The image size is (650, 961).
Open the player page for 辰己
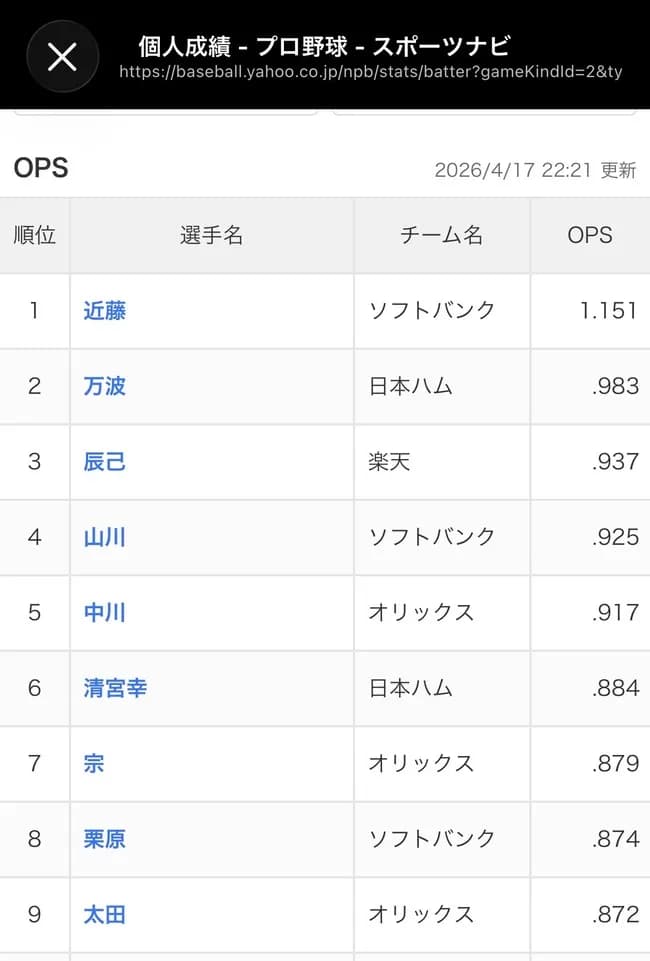[x=104, y=462]
